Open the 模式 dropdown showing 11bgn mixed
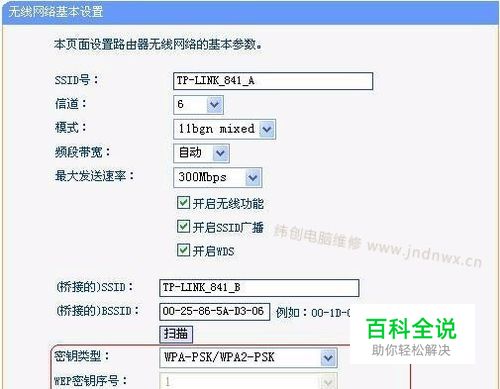Image resolution: width=500 pixels, height=389 pixels. point(224,129)
